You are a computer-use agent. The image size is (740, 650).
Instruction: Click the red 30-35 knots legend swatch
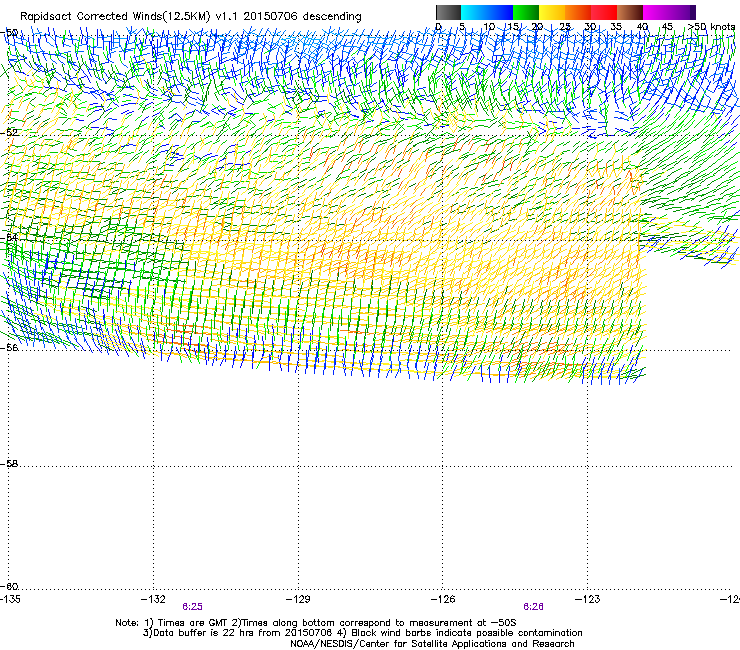click(604, 12)
